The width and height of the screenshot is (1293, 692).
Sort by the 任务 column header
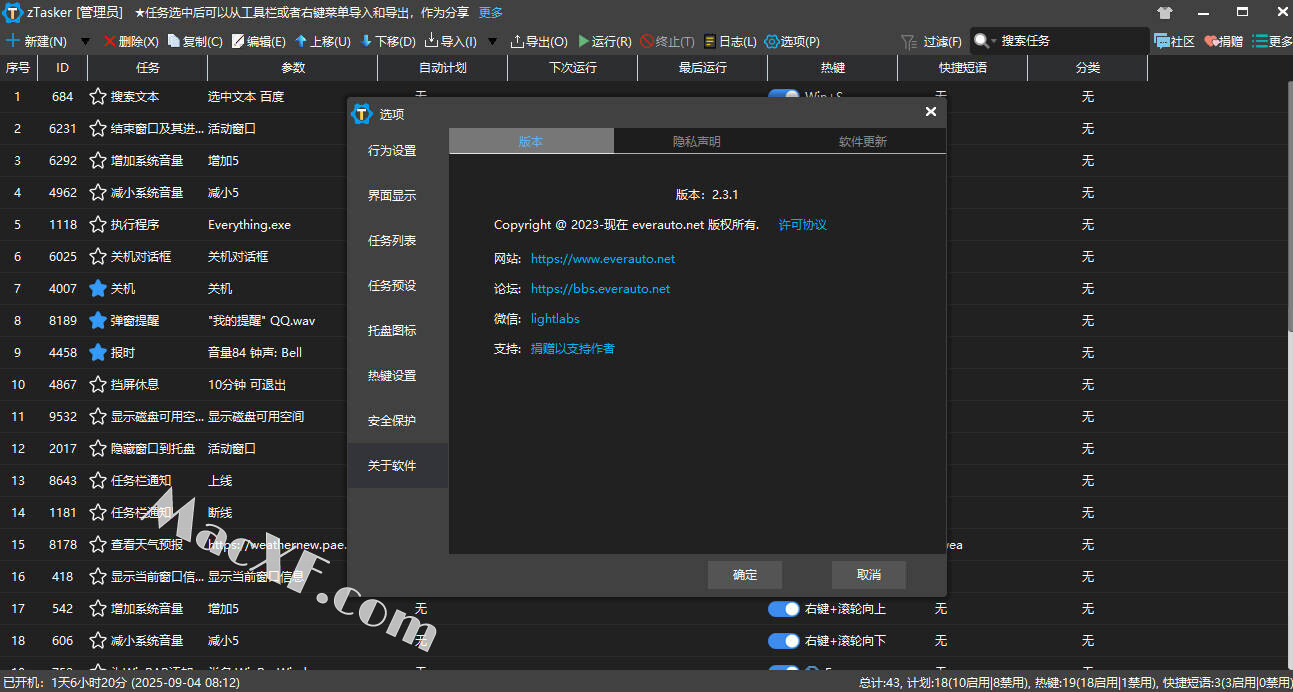(148, 68)
